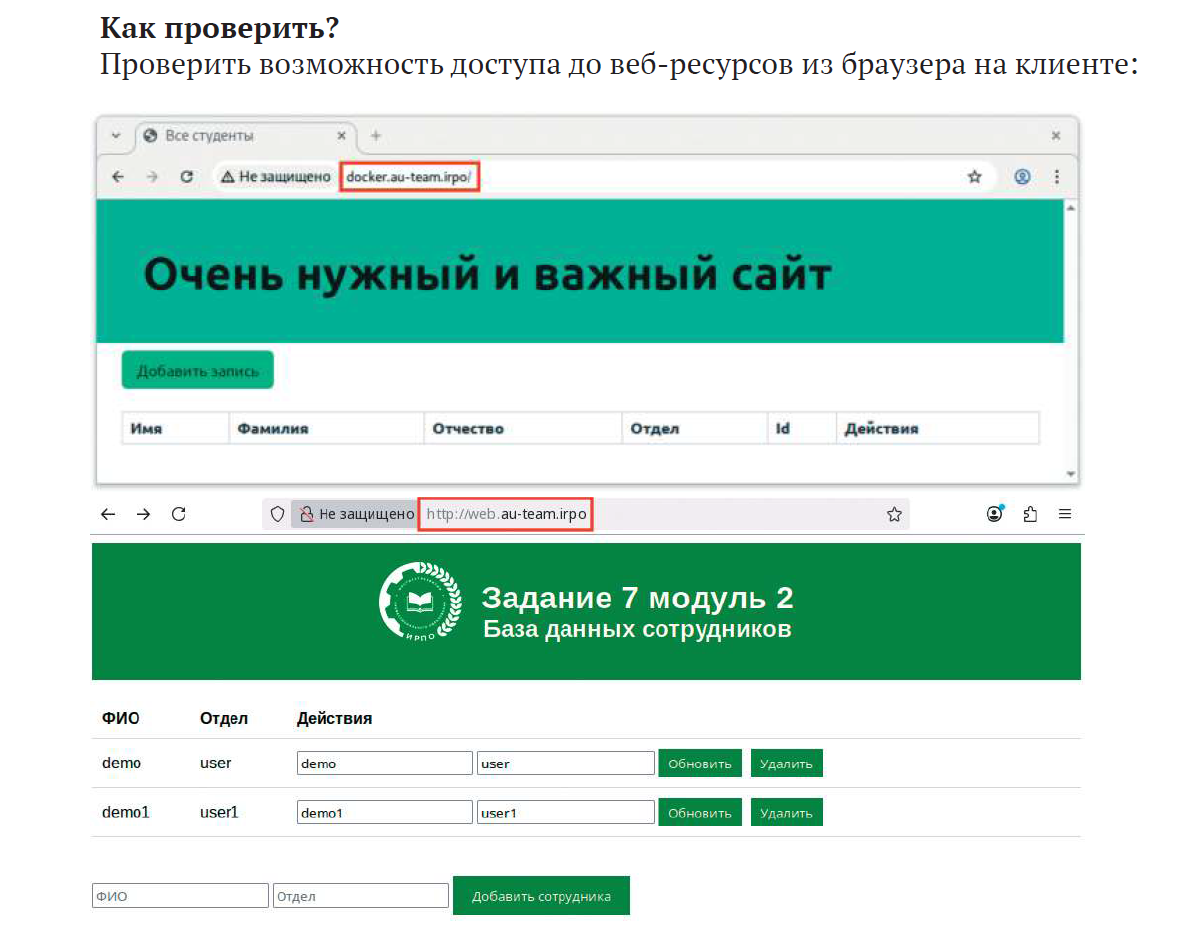Click the "Отчество" column header
Image resolution: width=1204 pixels, height=936 pixels.
tap(467, 429)
